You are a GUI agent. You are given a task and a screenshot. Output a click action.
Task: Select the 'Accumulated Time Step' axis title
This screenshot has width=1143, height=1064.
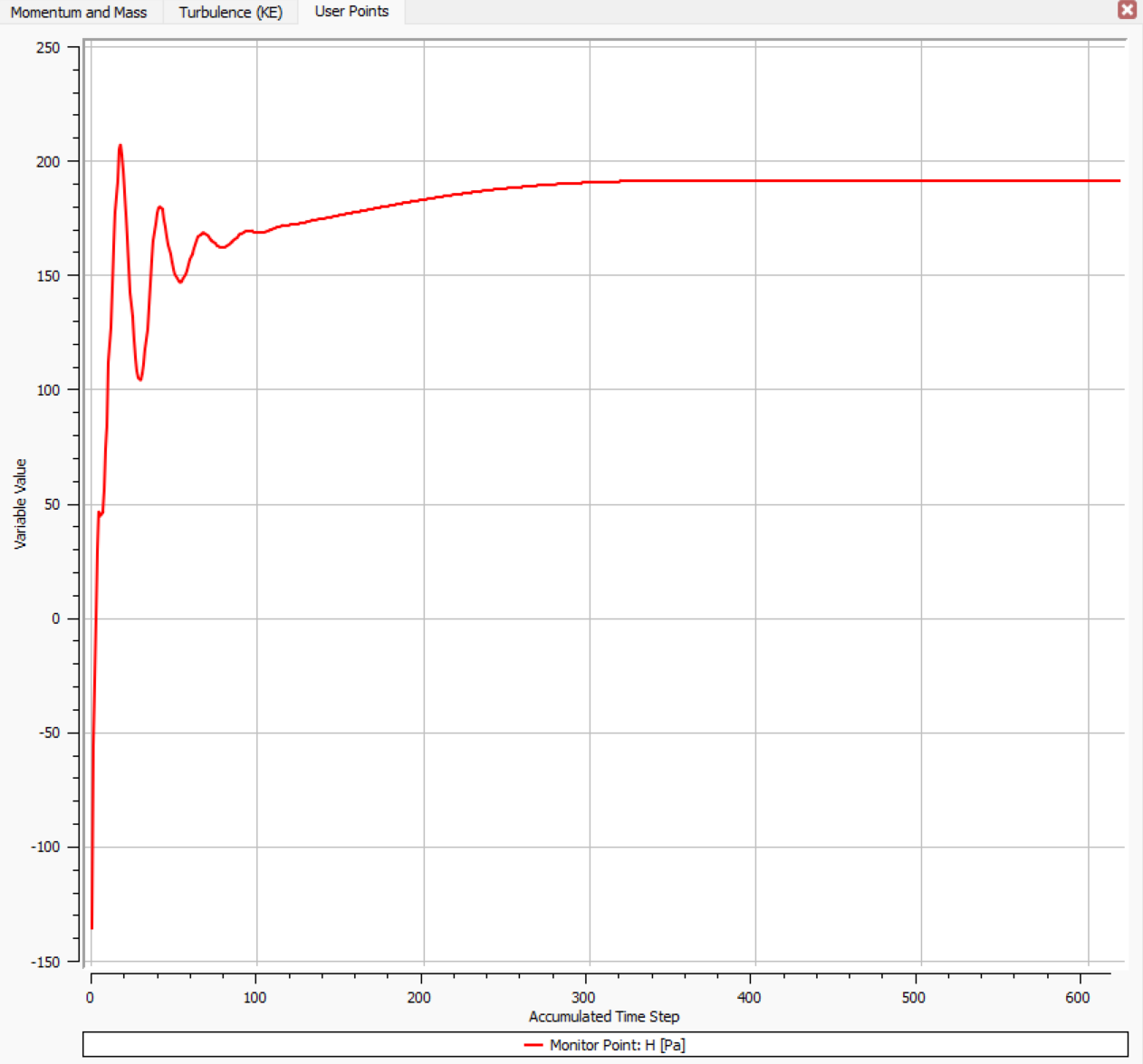point(604,1017)
